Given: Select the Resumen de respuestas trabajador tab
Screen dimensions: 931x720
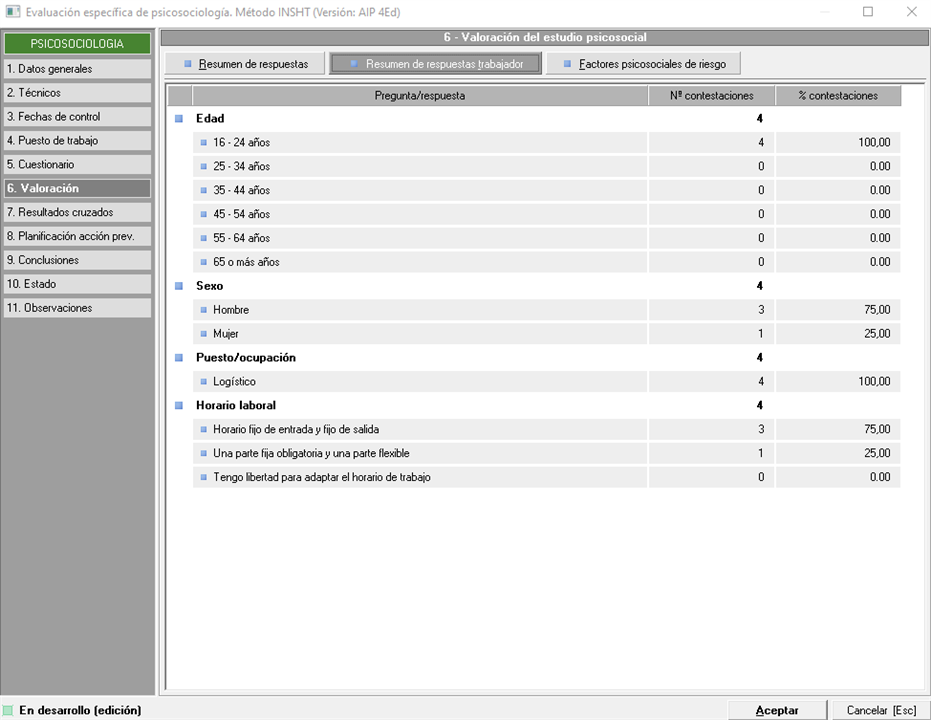Looking at the screenshot, I should point(435,64).
